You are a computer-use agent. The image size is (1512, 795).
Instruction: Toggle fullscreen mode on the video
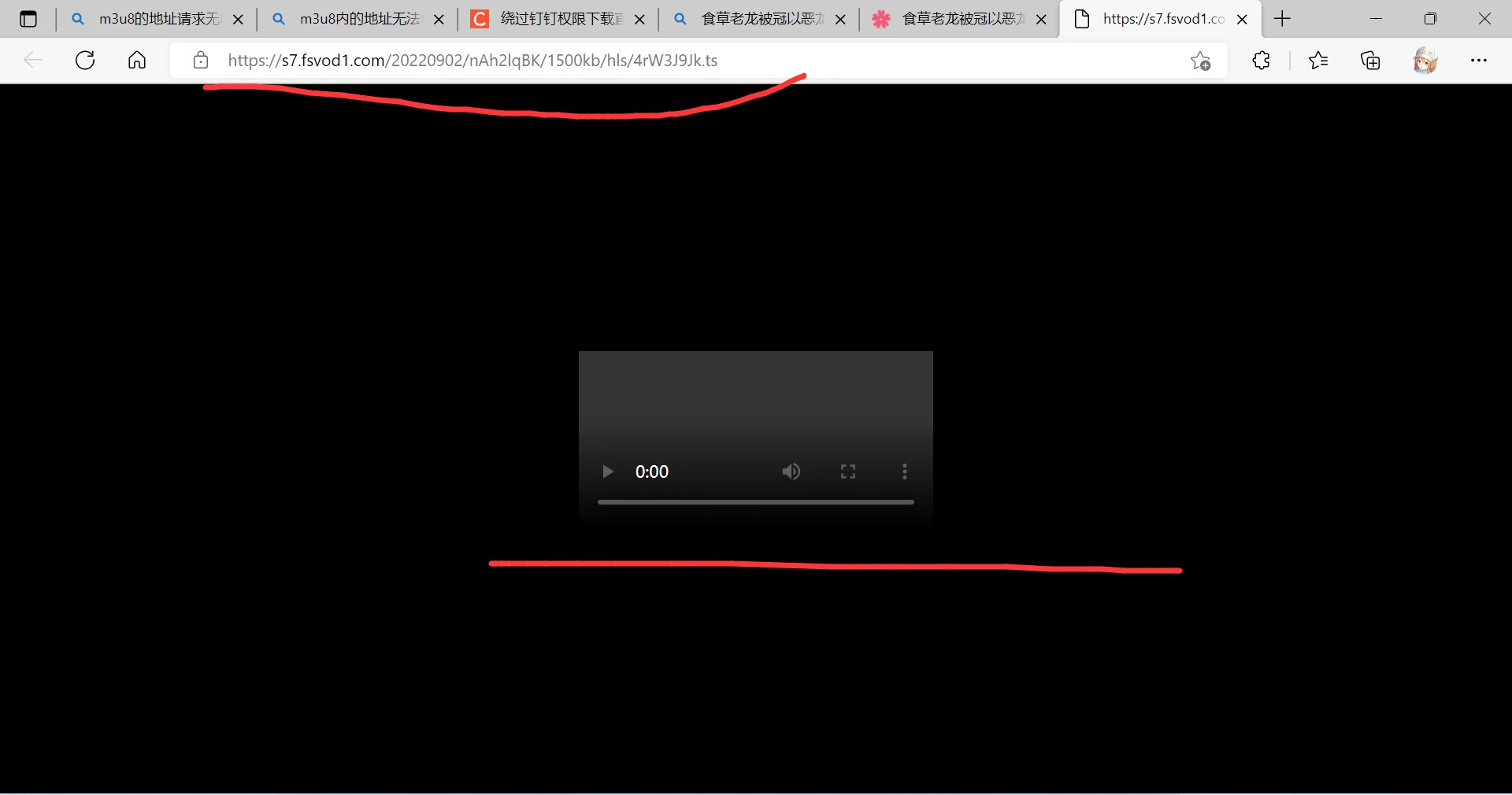click(847, 471)
